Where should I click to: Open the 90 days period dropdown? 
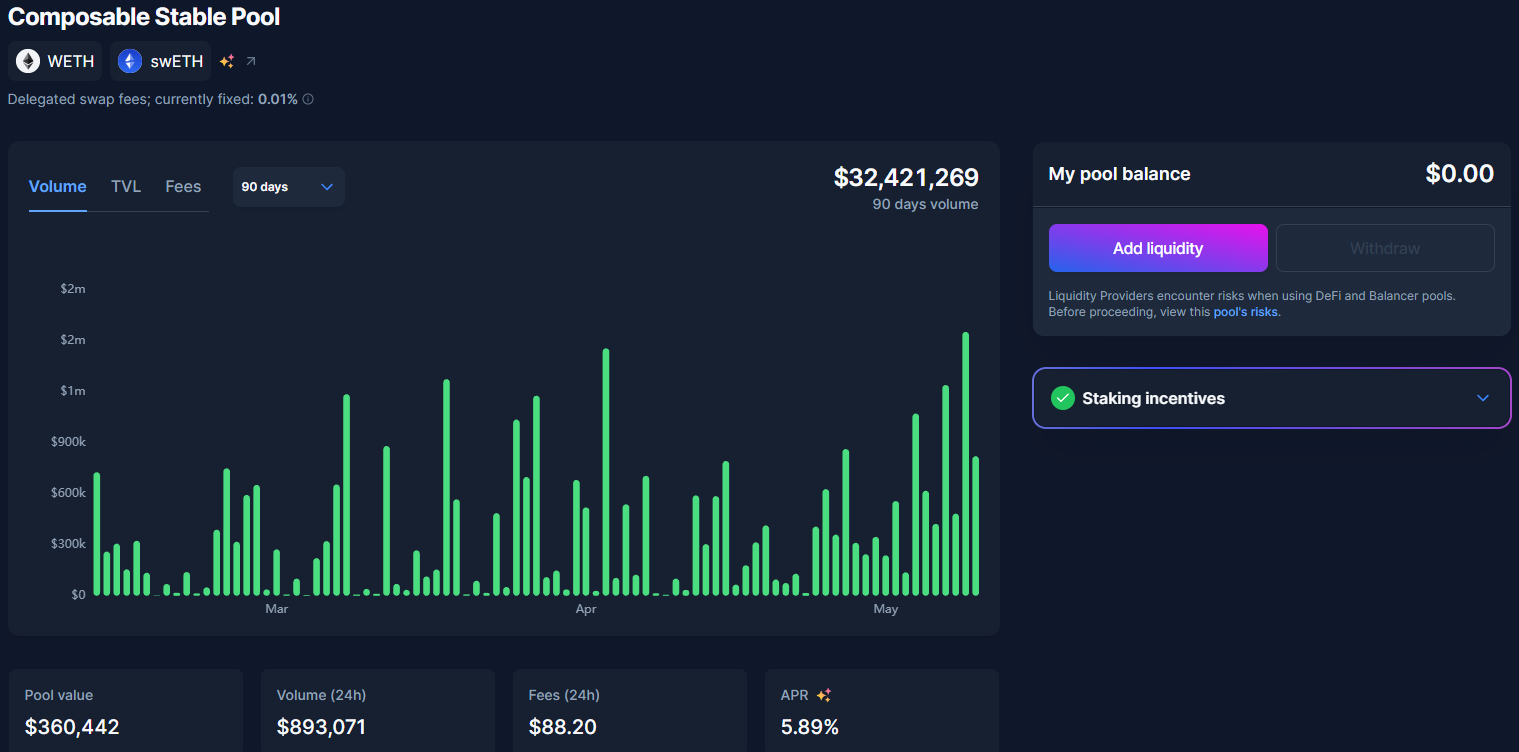[x=289, y=187]
